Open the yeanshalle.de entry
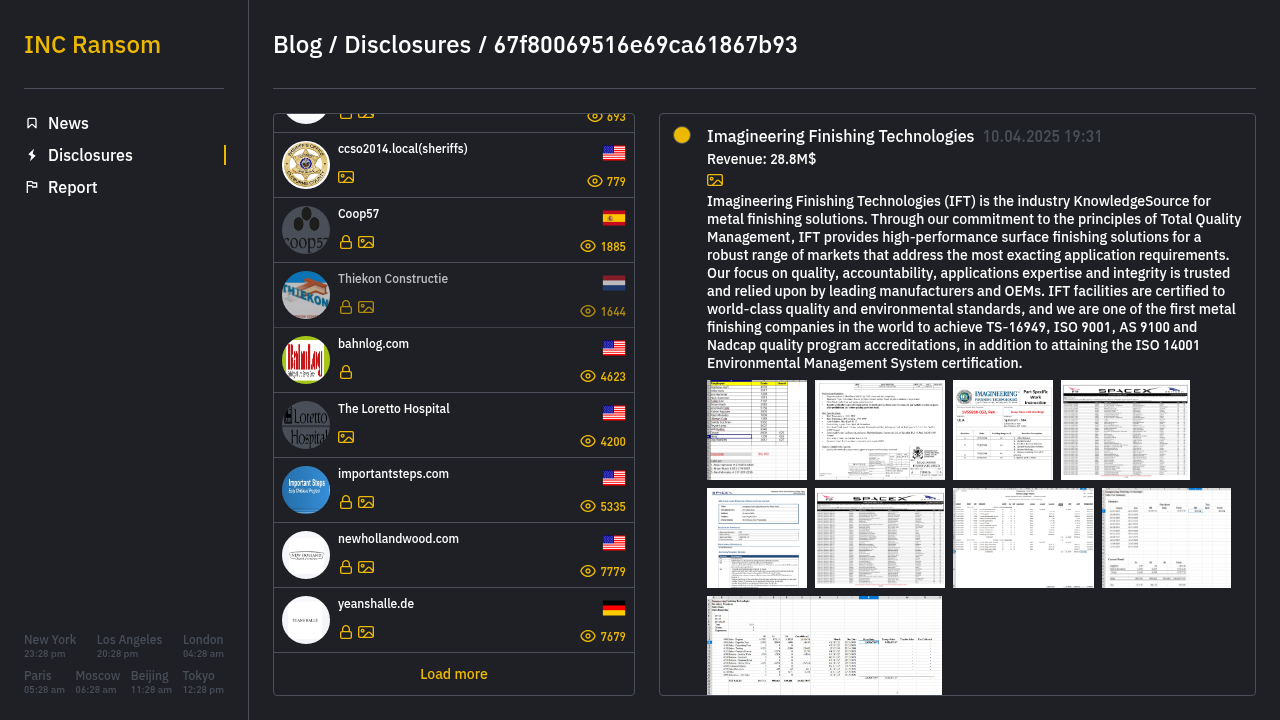This screenshot has width=1280, height=720. (454, 620)
